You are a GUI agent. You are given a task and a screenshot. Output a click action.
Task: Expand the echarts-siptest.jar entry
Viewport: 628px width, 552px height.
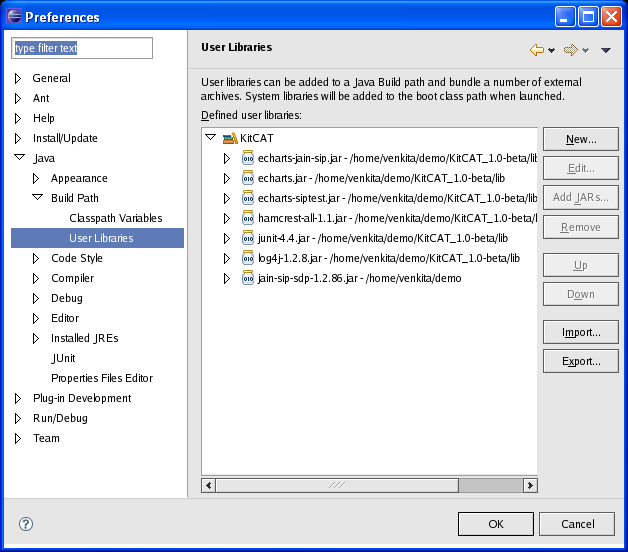click(227, 198)
